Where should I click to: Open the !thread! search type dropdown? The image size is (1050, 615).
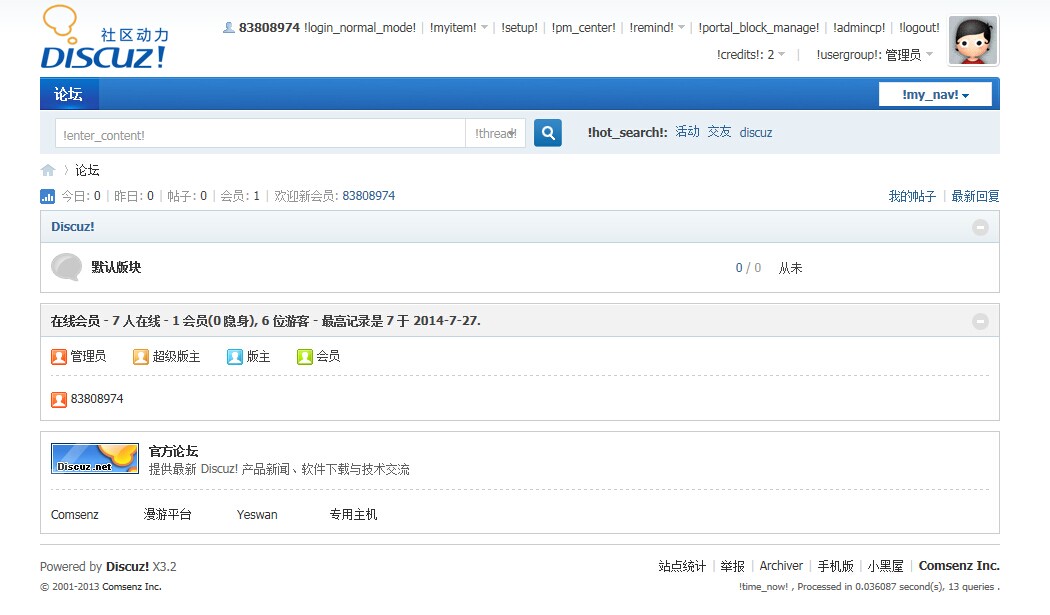click(x=496, y=132)
